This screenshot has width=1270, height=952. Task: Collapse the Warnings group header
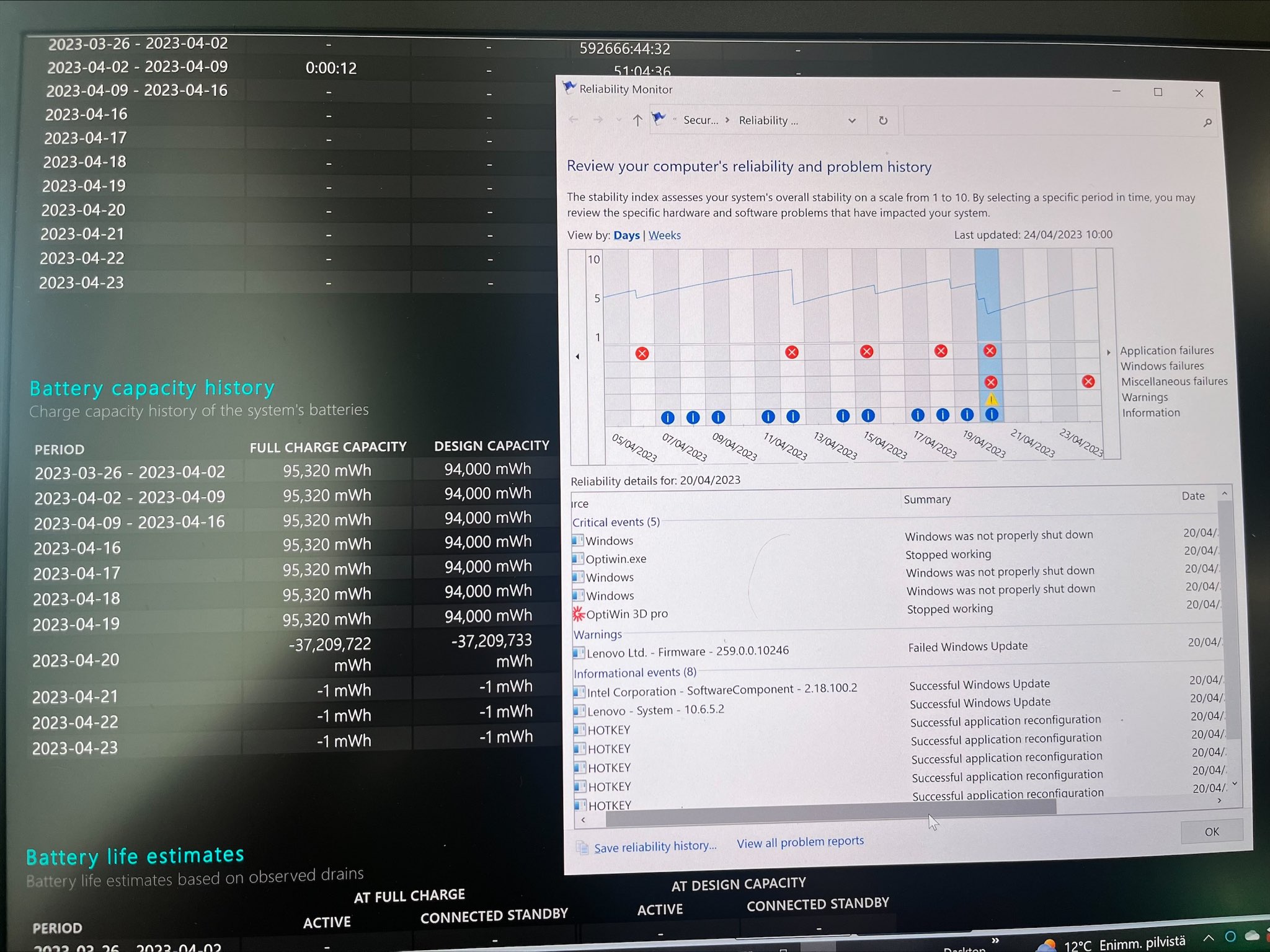coord(597,634)
